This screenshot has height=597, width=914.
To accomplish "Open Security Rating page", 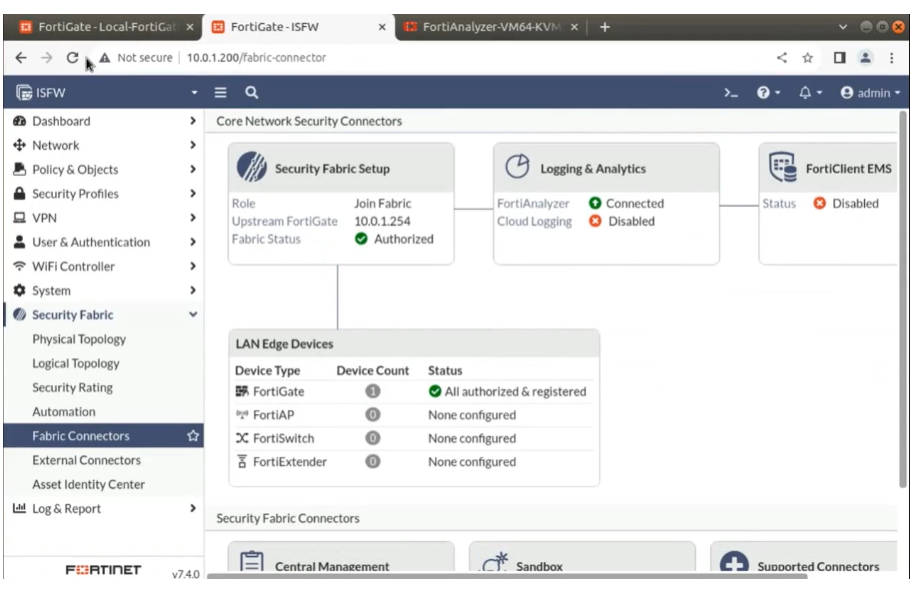I will point(72,388).
